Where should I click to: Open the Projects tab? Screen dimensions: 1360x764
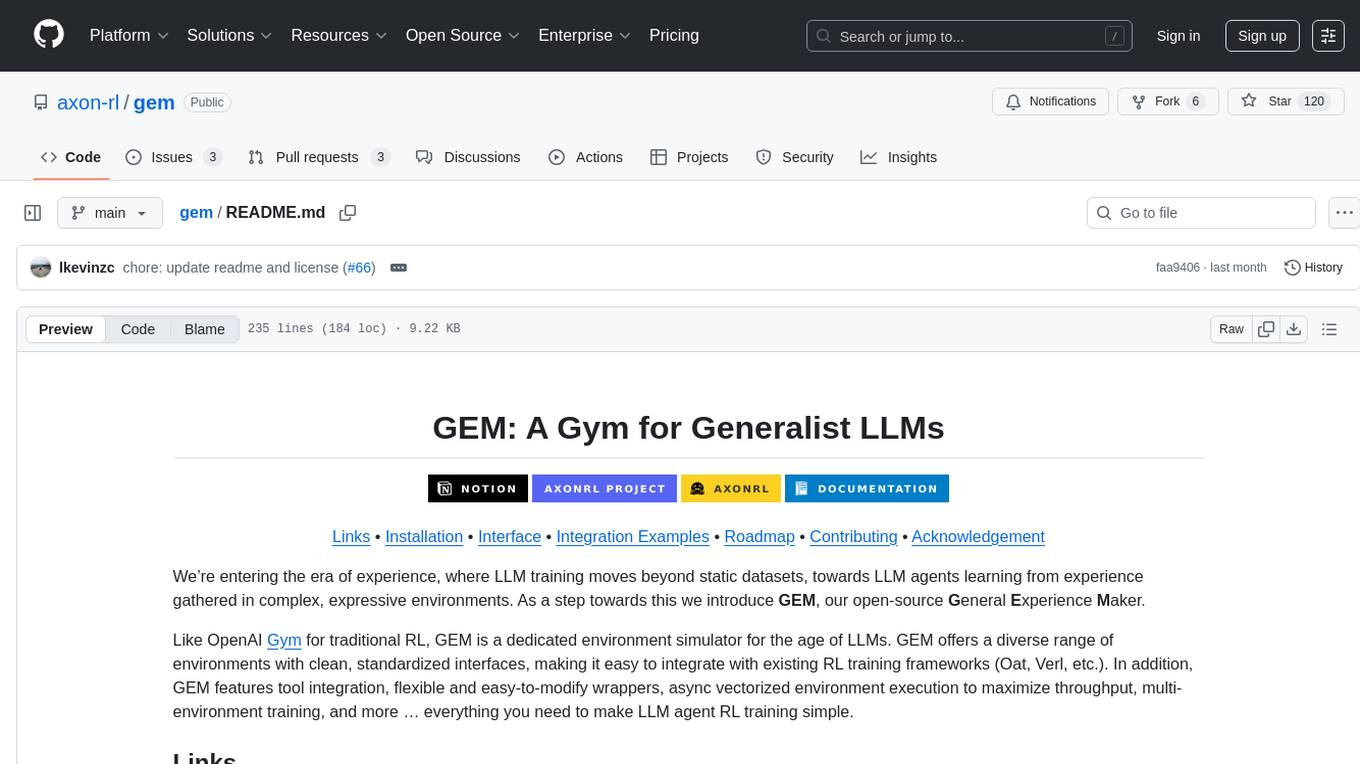(689, 157)
